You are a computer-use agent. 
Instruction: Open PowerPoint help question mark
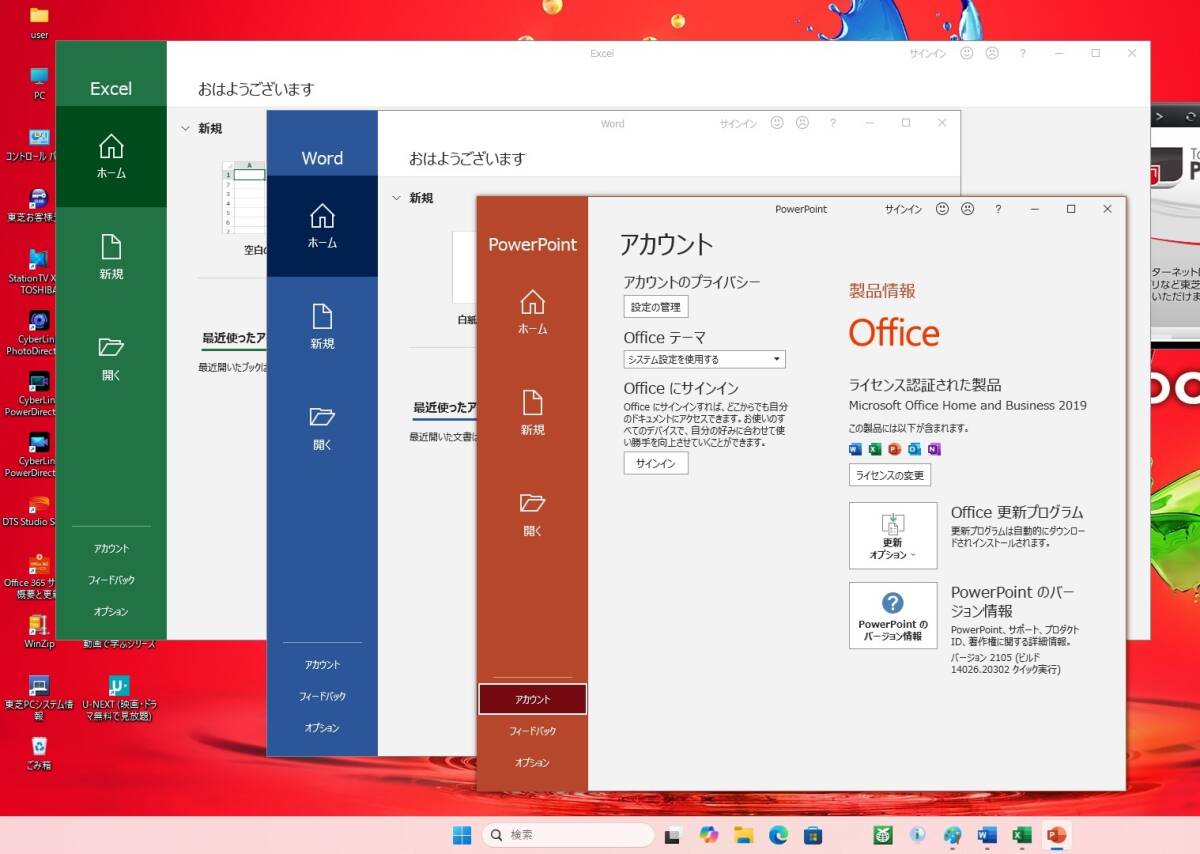pos(998,209)
